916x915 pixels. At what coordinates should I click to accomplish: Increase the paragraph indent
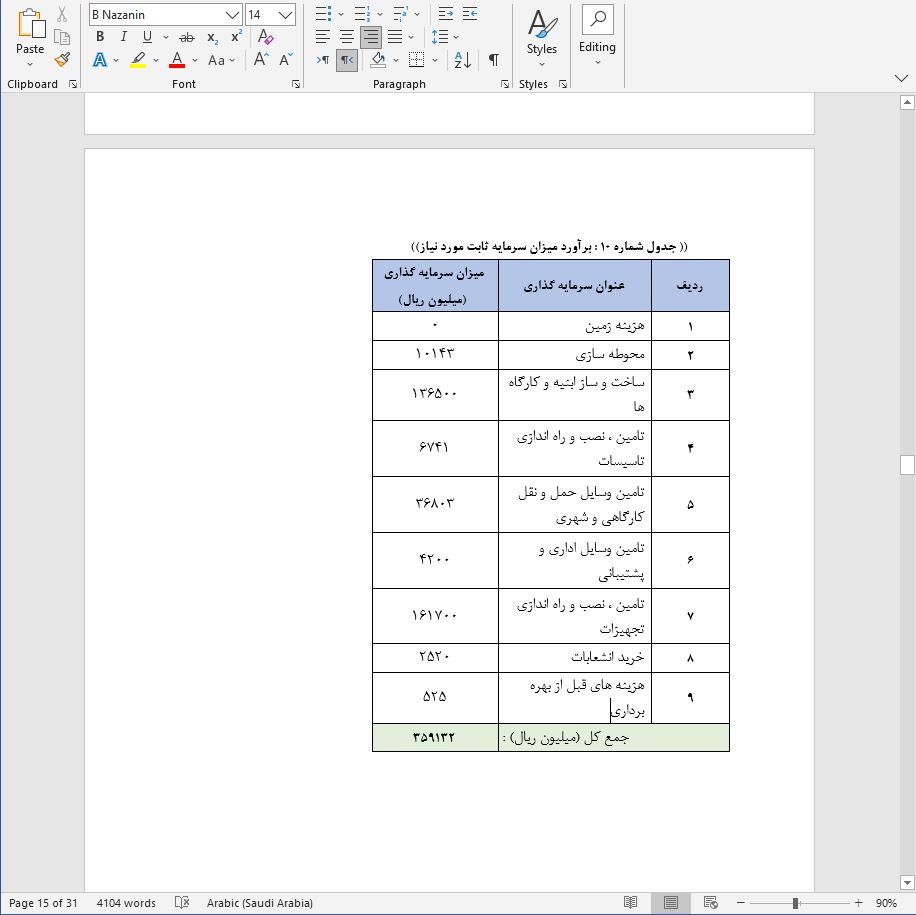(469, 14)
